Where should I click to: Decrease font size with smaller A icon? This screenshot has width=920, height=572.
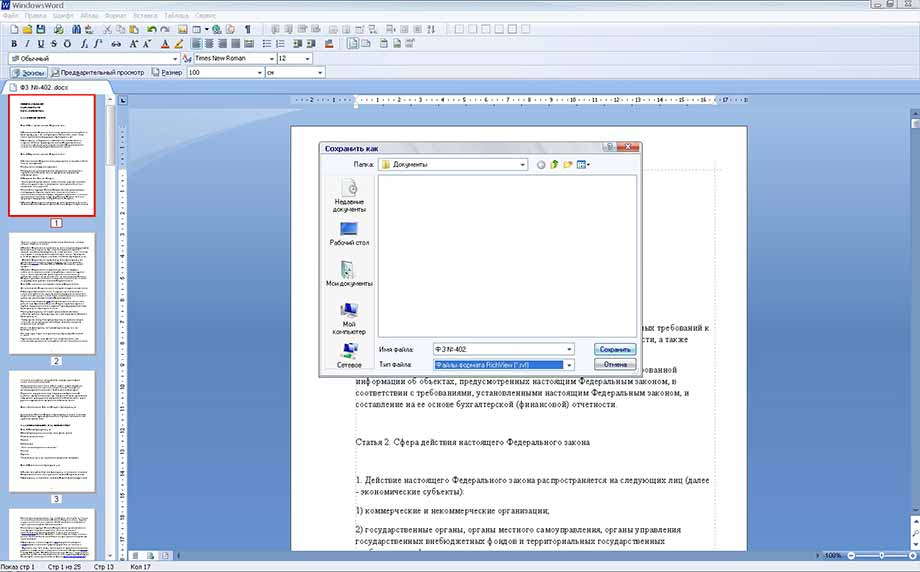(x=147, y=44)
